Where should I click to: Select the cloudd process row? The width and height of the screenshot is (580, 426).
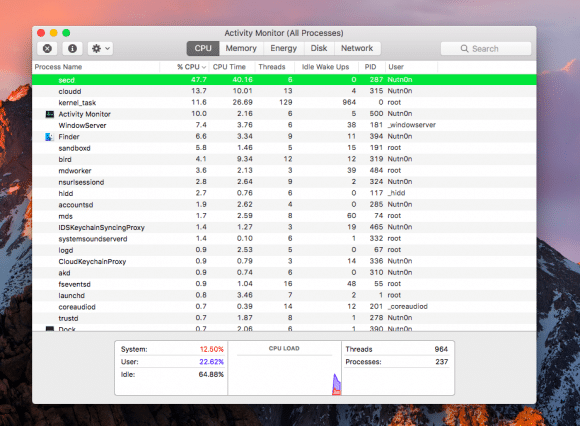[x=284, y=91]
